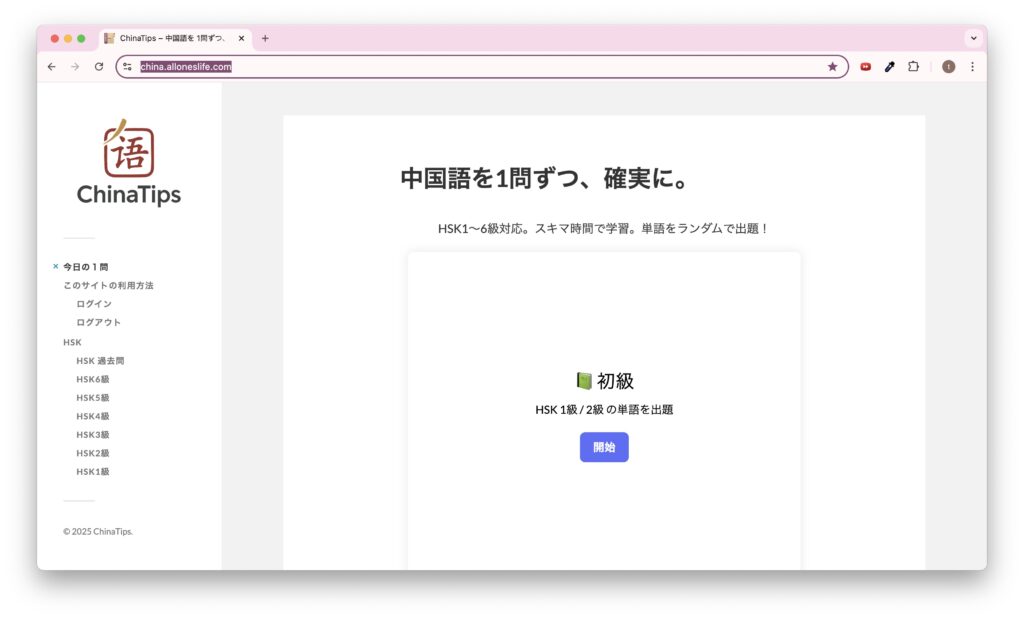Go back to previous page
Screen dimensions: 1024x619
(x=52, y=67)
